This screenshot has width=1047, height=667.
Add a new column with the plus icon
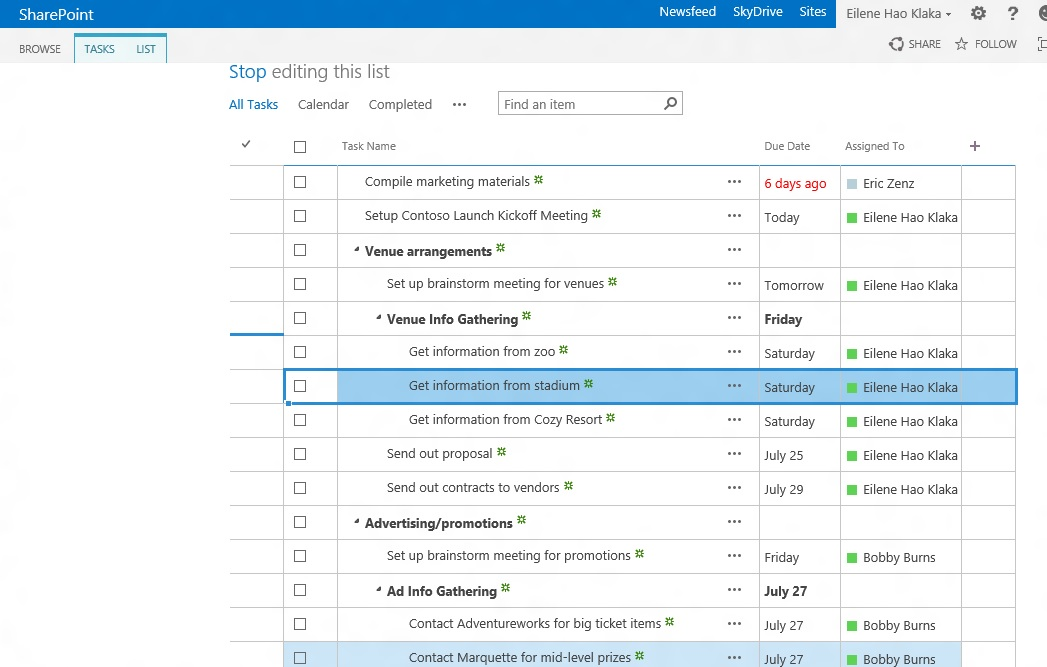click(974, 146)
